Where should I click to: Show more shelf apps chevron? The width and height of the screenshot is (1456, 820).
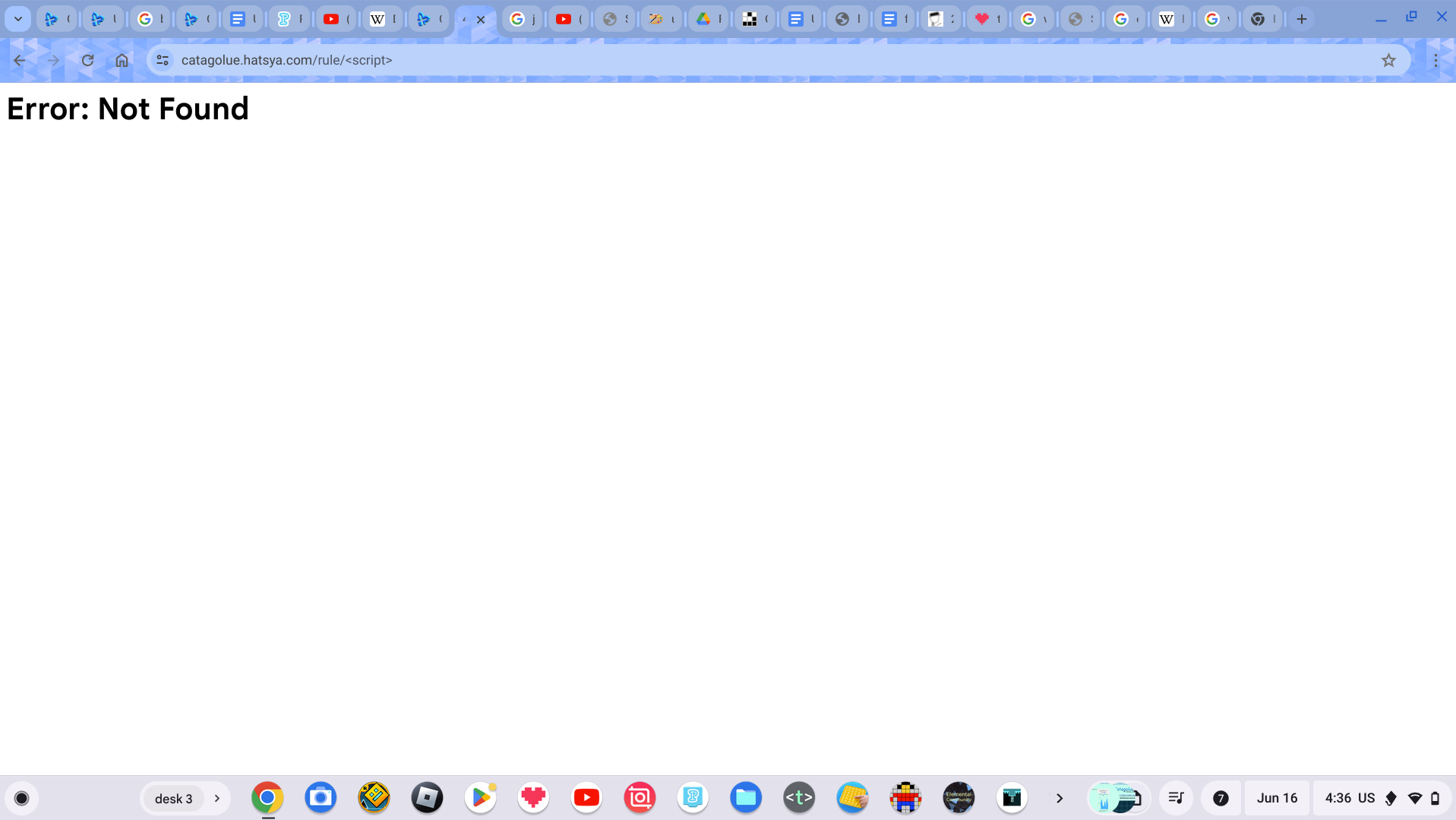[1060, 799]
